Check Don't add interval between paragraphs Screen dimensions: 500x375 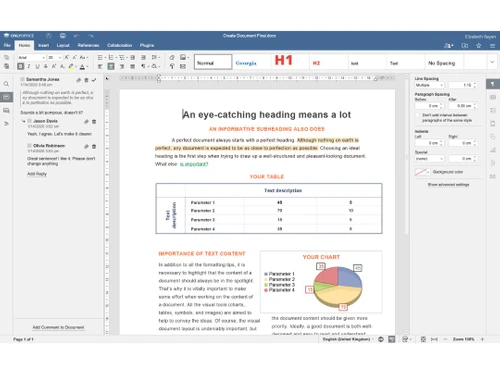pos(417,115)
